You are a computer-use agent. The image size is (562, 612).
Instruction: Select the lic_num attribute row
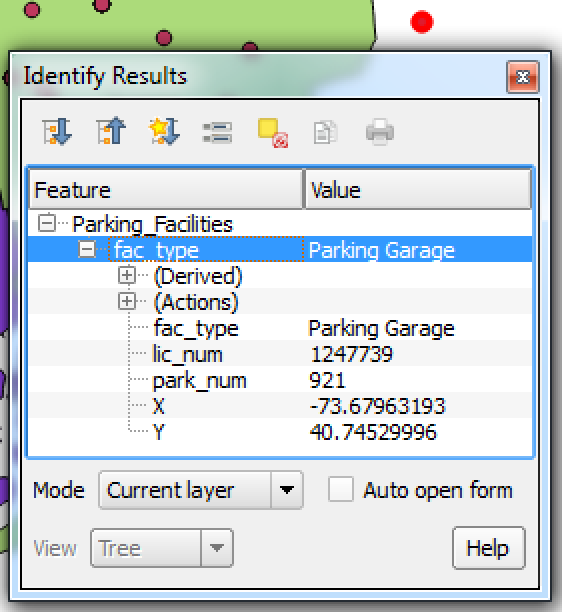pos(280,354)
